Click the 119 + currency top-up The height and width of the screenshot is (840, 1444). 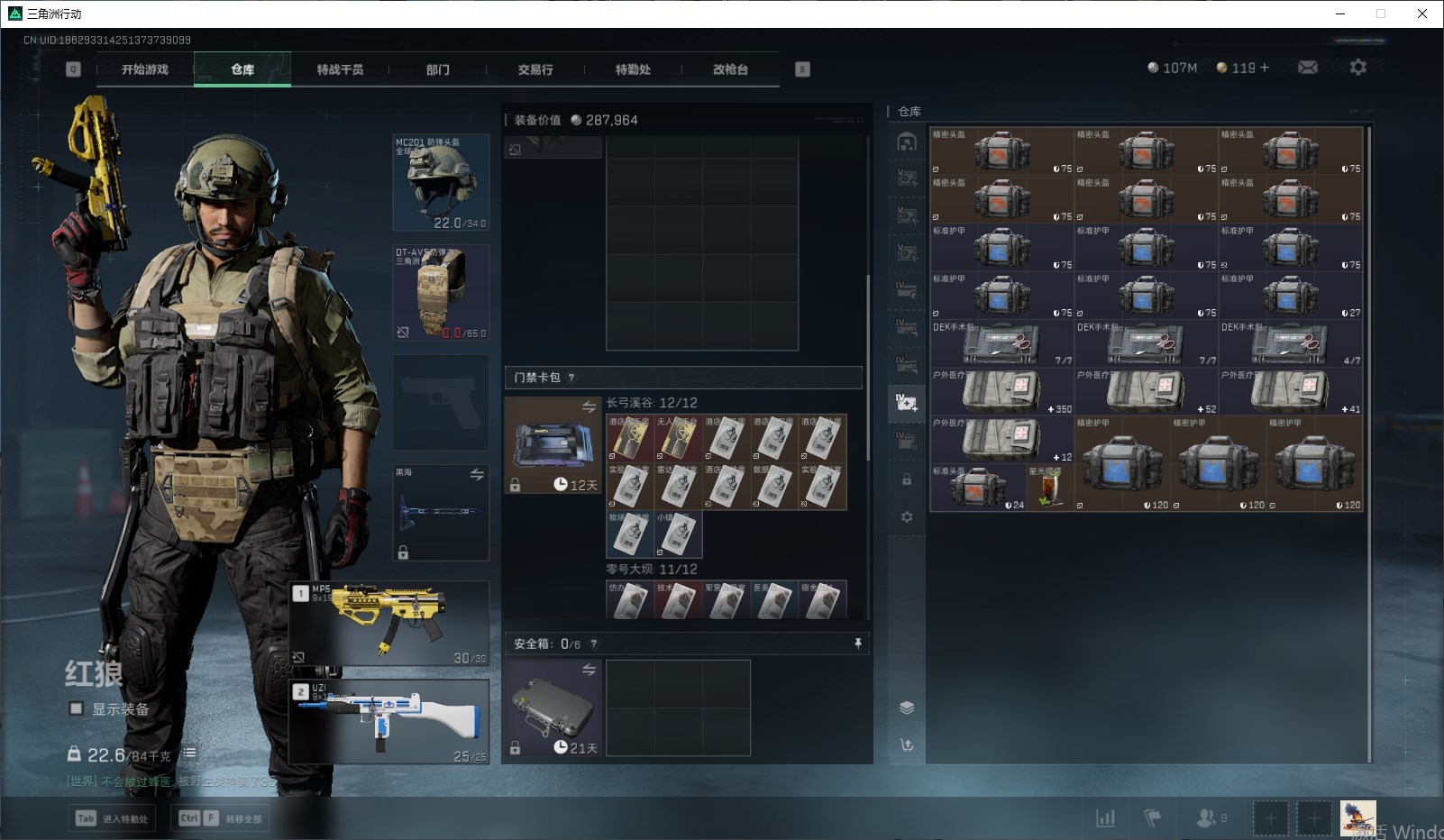(x=1243, y=68)
